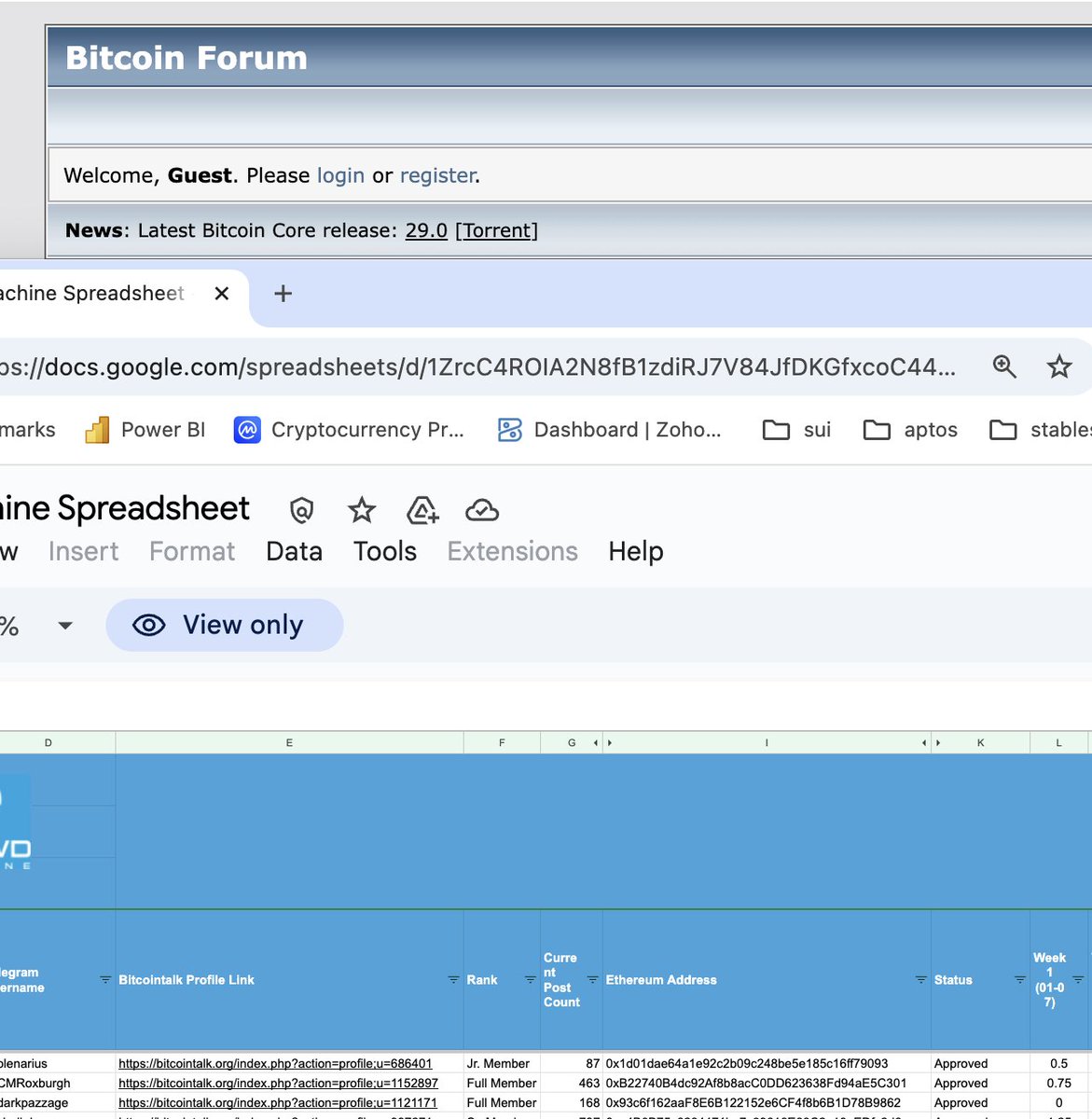1092x1119 pixels.
Task: Click the Bitcoin Forum title header
Action: [x=187, y=58]
